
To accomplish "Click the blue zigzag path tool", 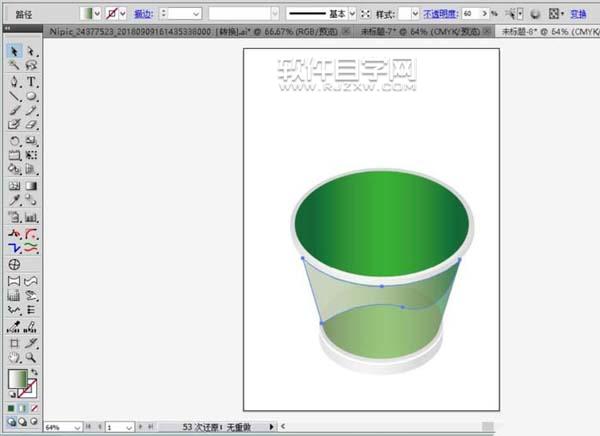I will click(14, 248).
